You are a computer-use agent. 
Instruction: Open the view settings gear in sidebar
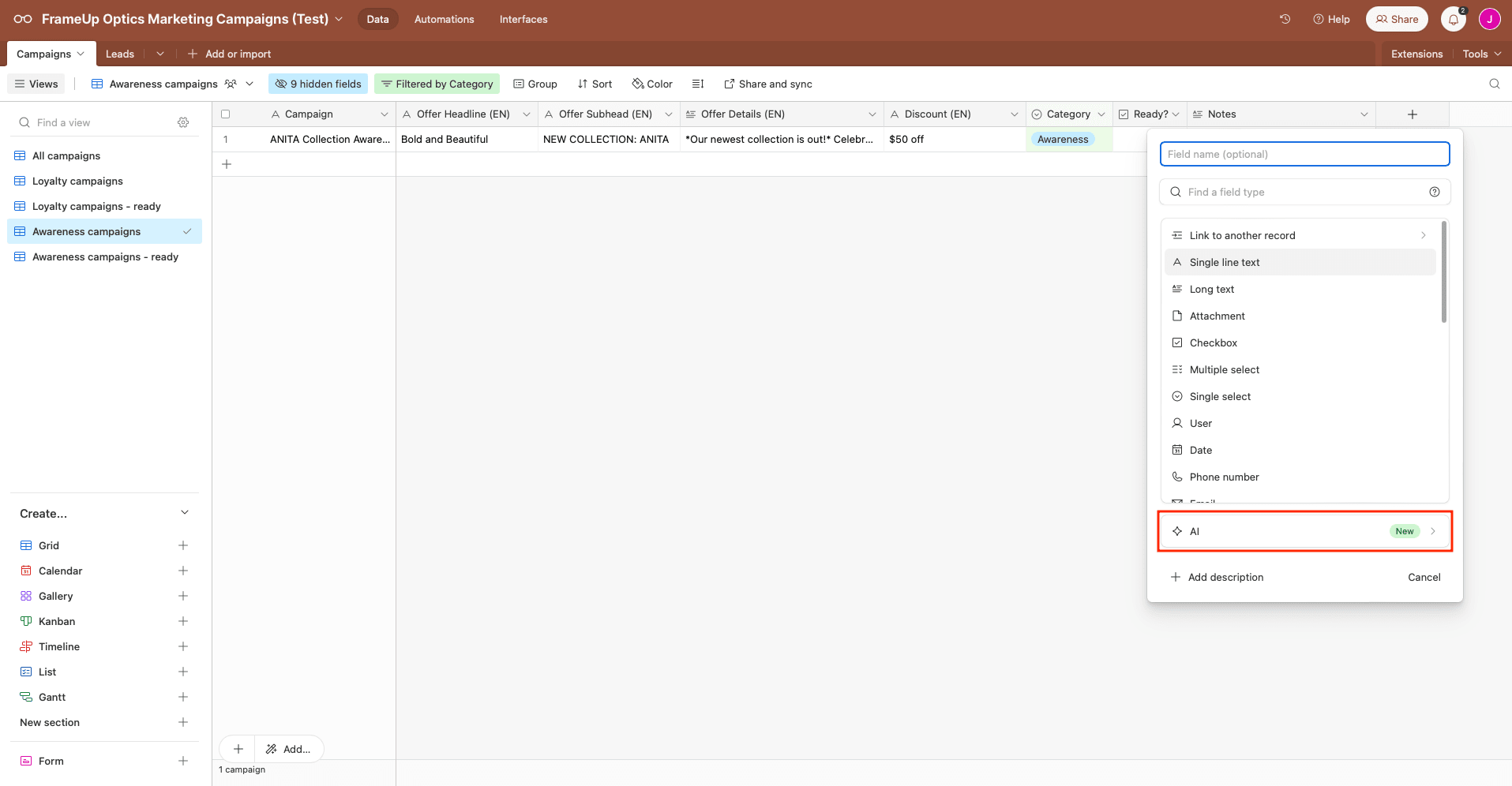183,122
